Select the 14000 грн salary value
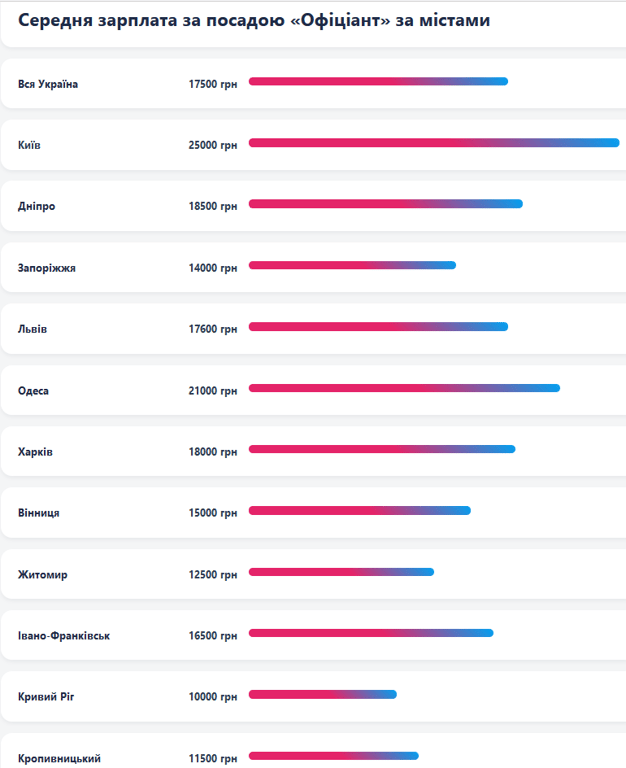 [213, 268]
